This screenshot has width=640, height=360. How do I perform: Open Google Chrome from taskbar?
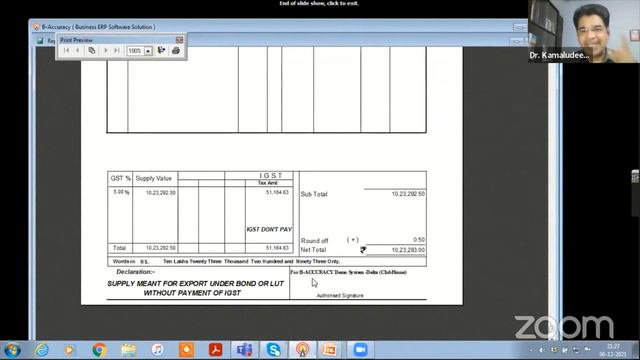click(x=99, y=350)
